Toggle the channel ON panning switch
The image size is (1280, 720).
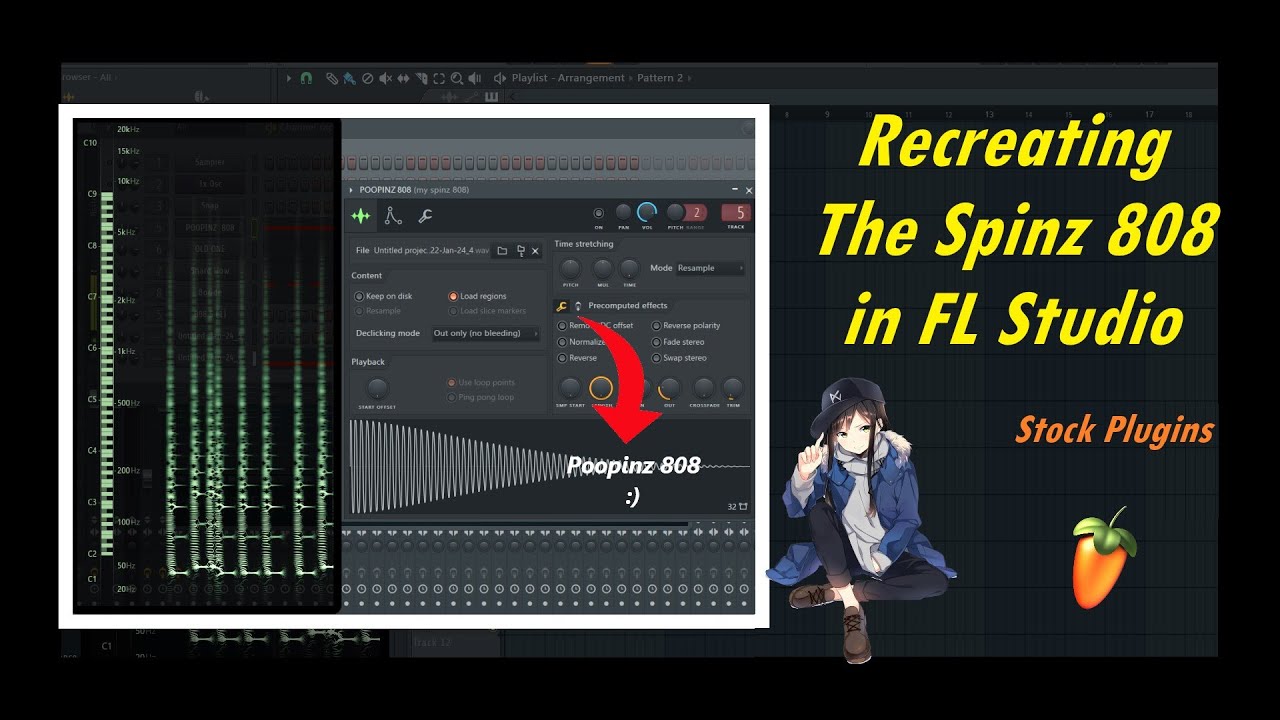point(598,213)
